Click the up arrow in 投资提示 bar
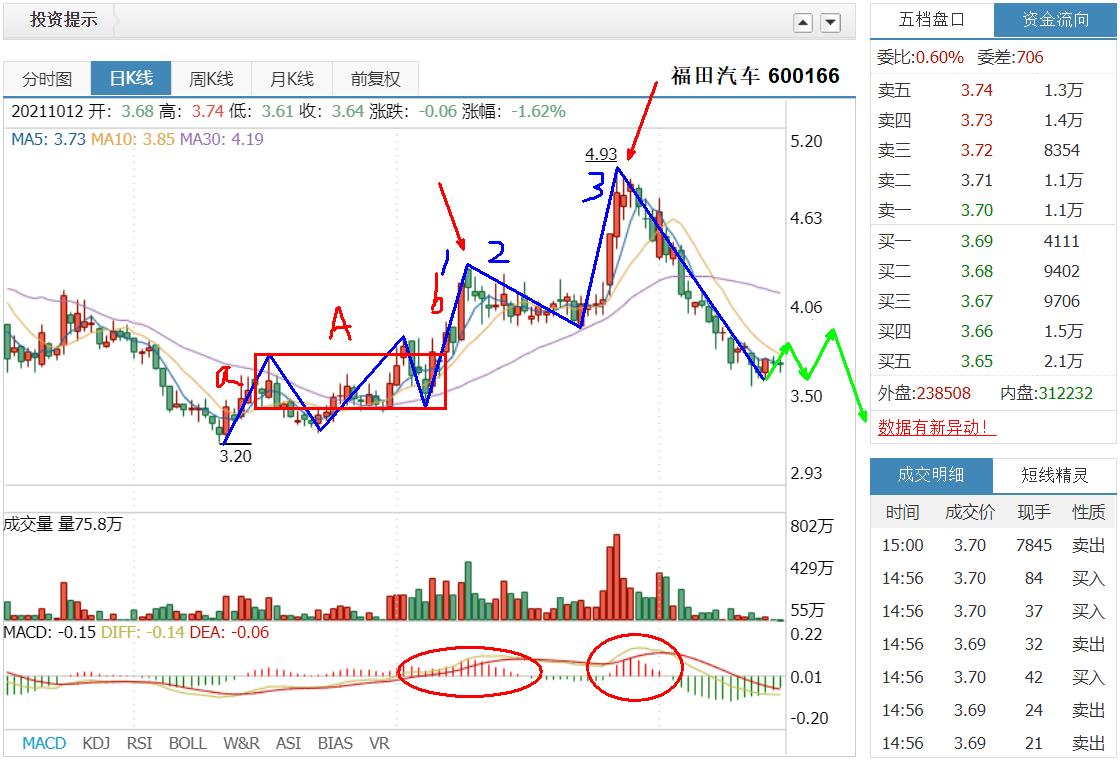This screenshot has height=761, width=1120. pos(803,23)
